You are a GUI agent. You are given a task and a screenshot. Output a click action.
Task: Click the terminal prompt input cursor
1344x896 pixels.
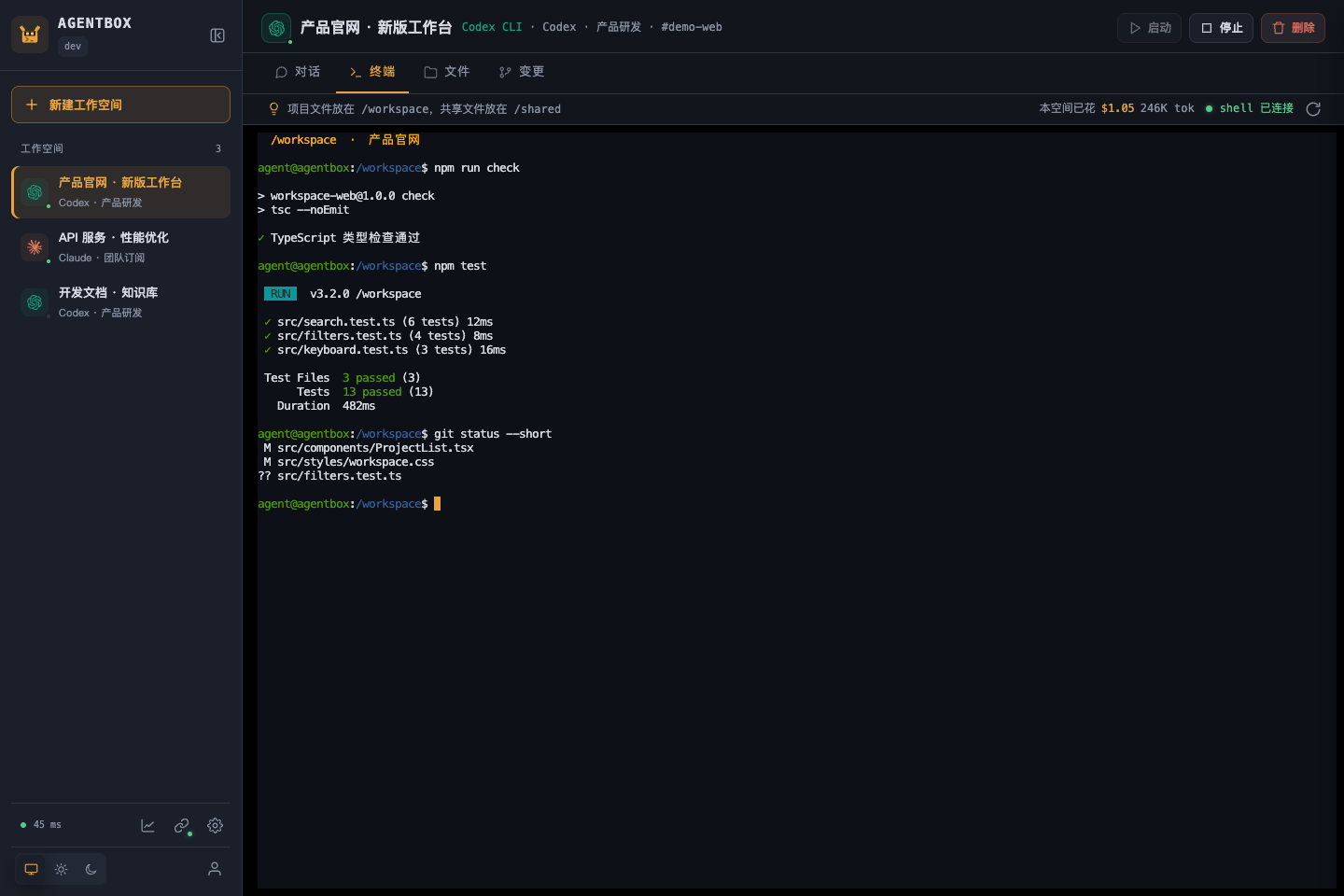[437, 504]
